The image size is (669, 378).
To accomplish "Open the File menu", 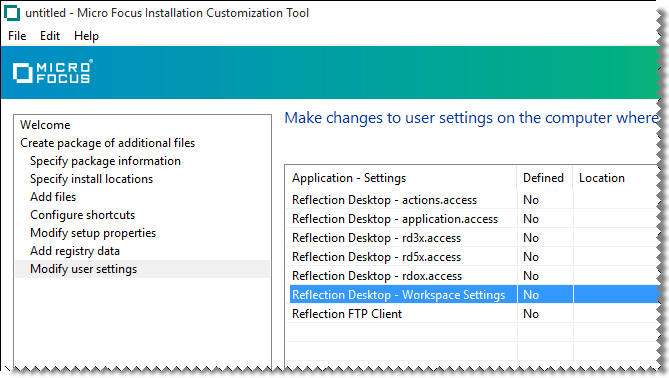I will coord(17,36).
